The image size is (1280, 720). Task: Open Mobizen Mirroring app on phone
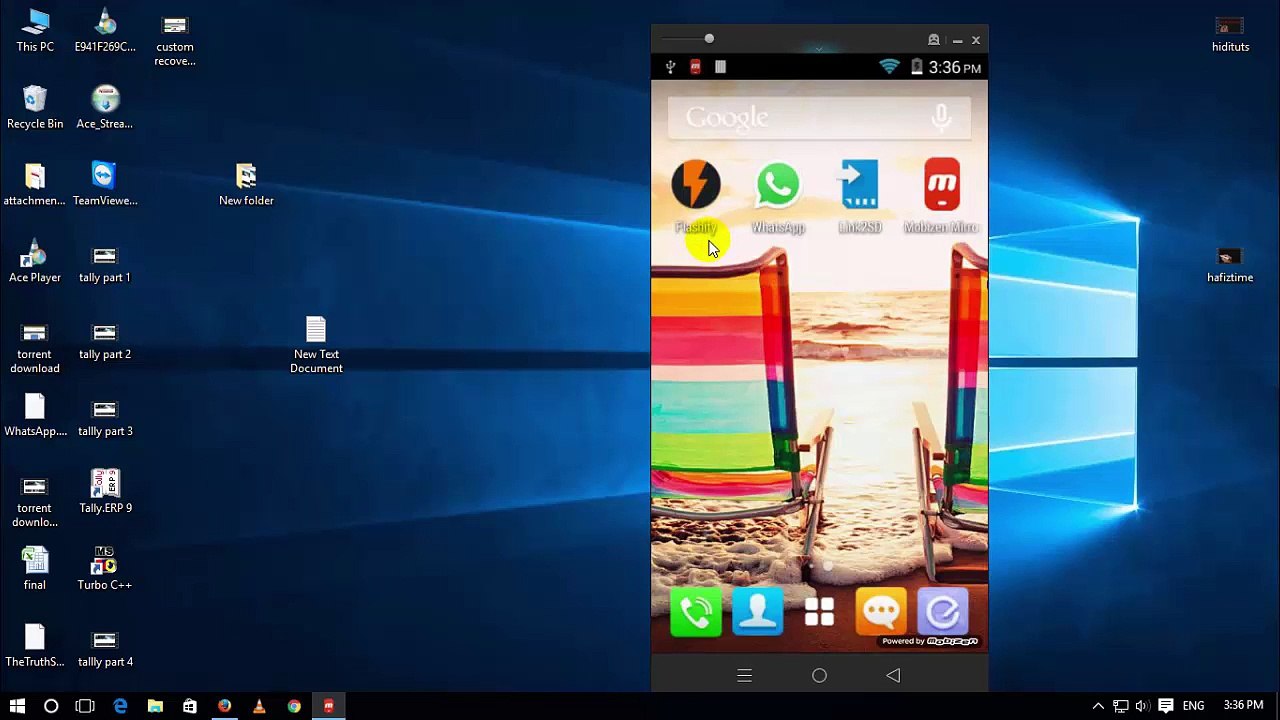click(941, 185)
